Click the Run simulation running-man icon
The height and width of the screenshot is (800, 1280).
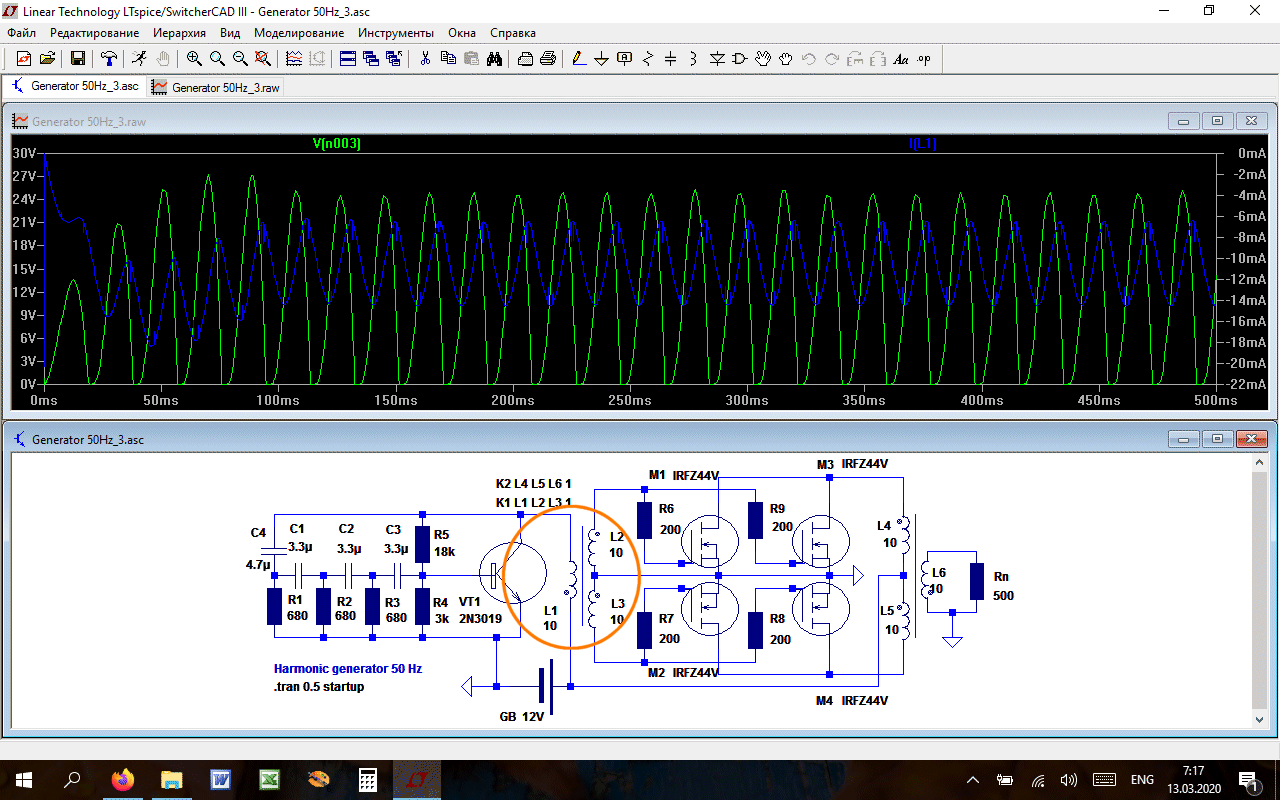click(x=140, y=59)
